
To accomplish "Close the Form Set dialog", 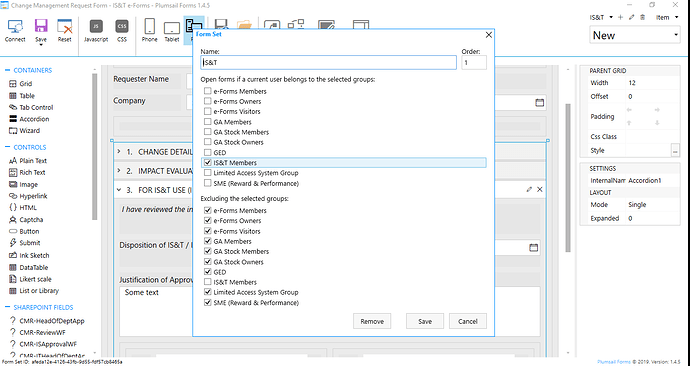I will click(x=488, y=35).
